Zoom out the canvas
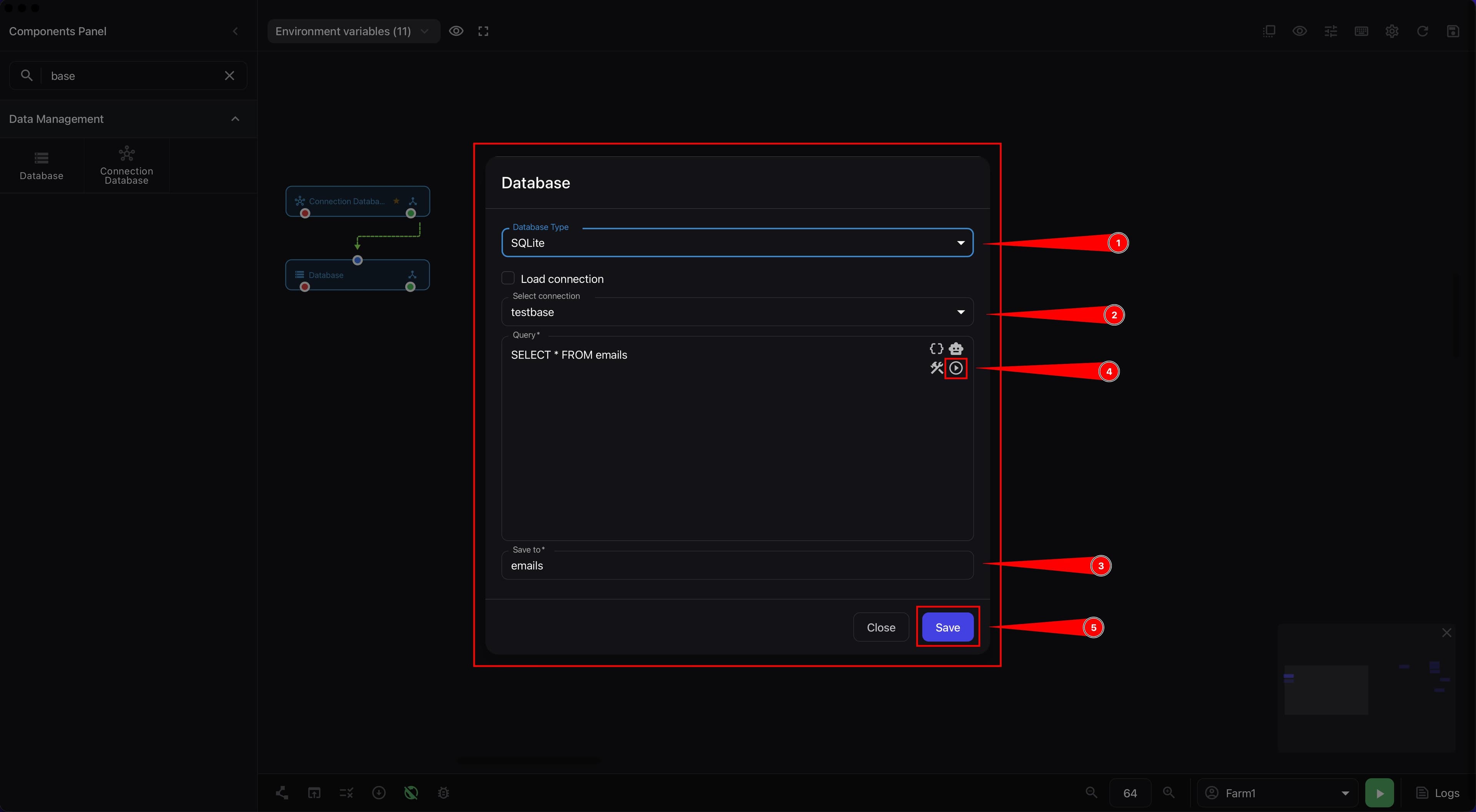 [x=1092, y=792]
